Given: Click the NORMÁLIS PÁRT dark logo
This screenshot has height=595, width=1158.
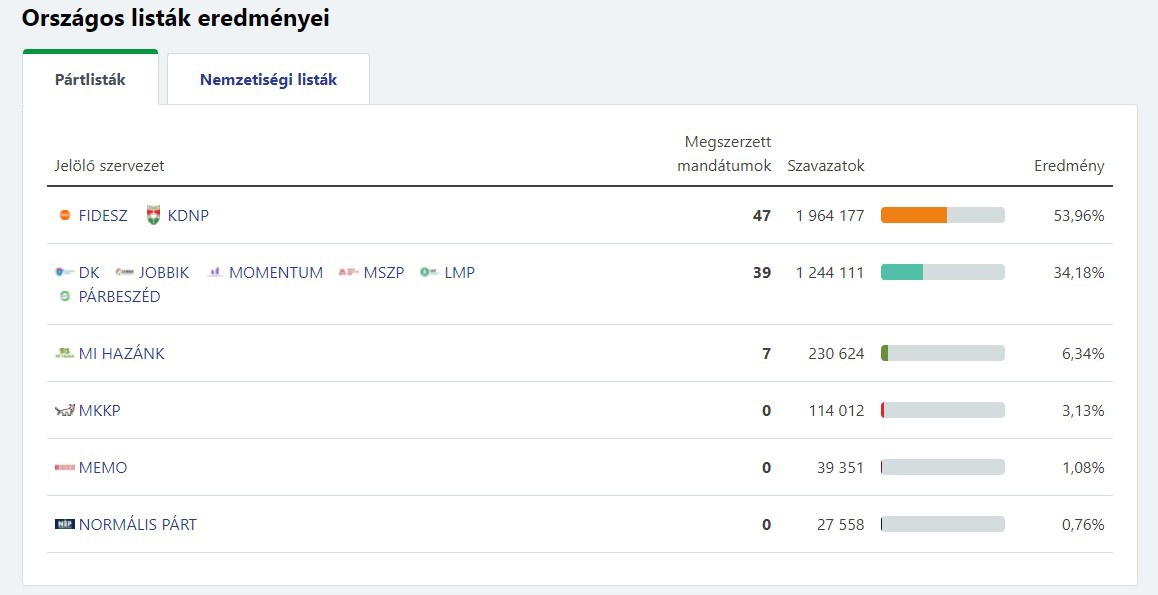Looking at the screenshot, I should coord(65,524).
